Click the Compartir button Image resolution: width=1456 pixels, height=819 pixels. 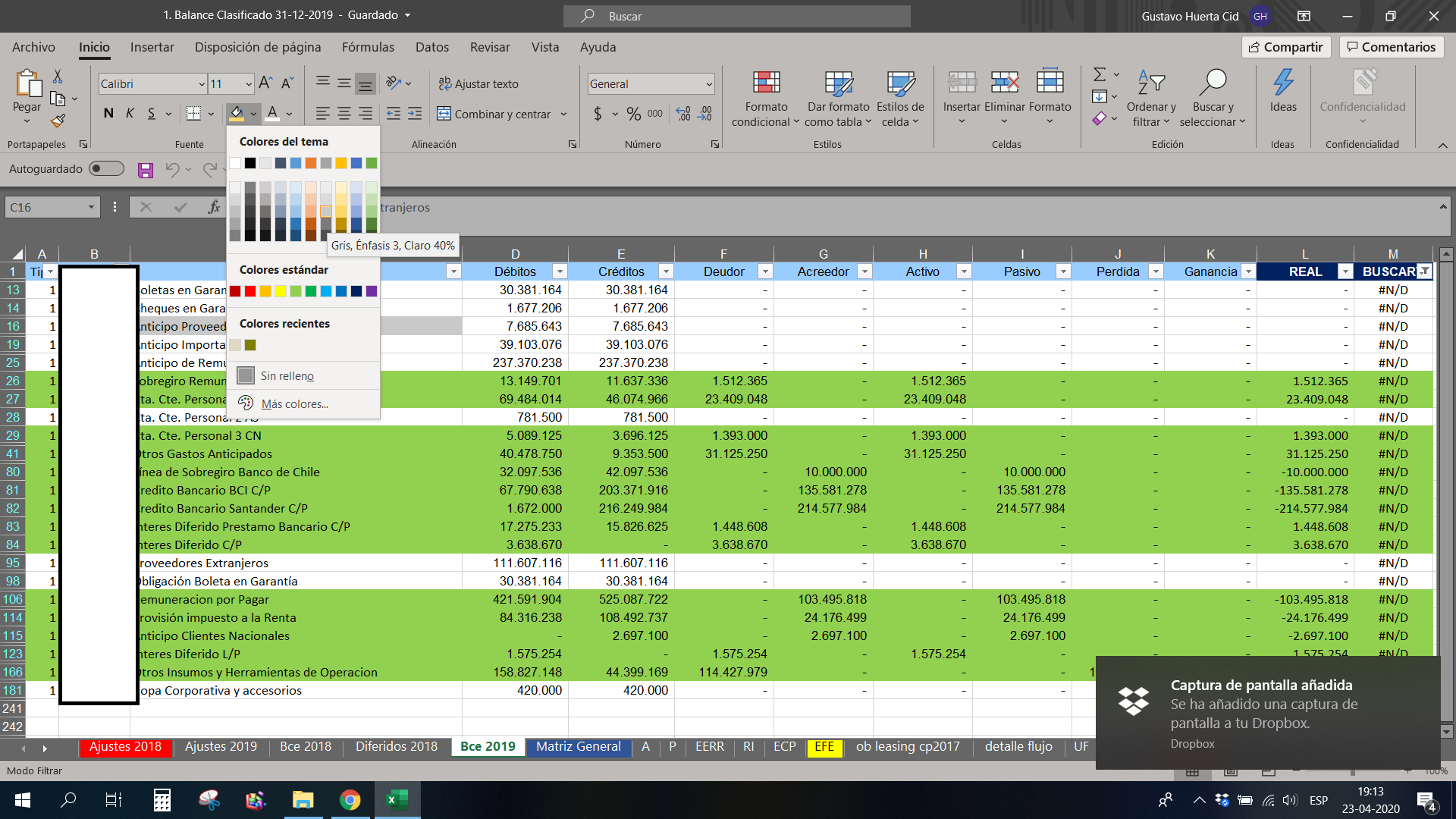coord(1285,47)
